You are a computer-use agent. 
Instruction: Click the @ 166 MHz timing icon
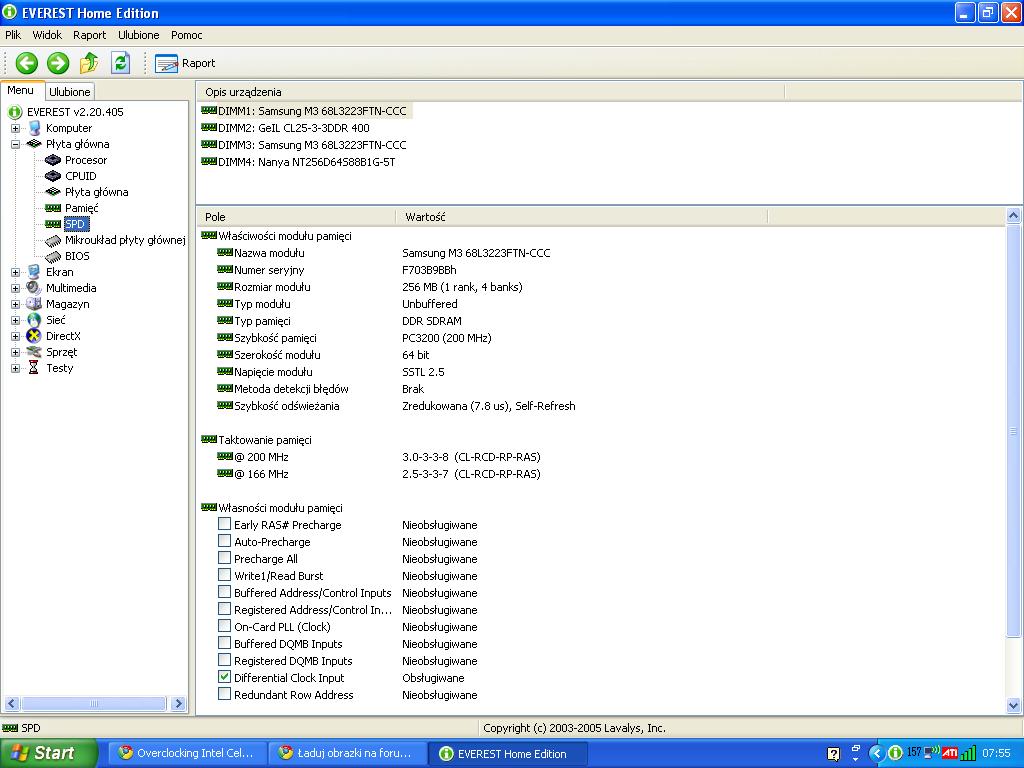coord(225,473)
